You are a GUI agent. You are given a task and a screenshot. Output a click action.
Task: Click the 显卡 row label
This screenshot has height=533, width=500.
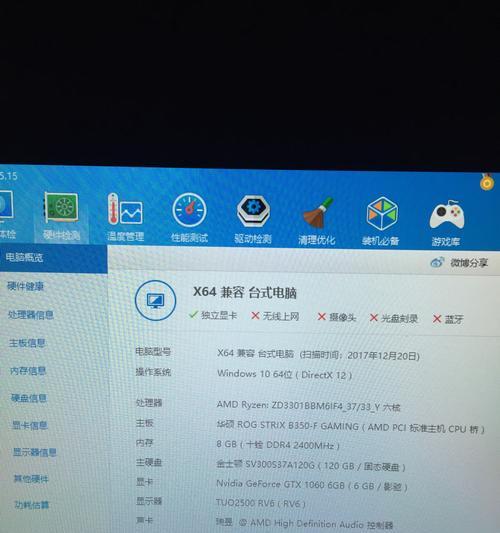pos(144,482)
